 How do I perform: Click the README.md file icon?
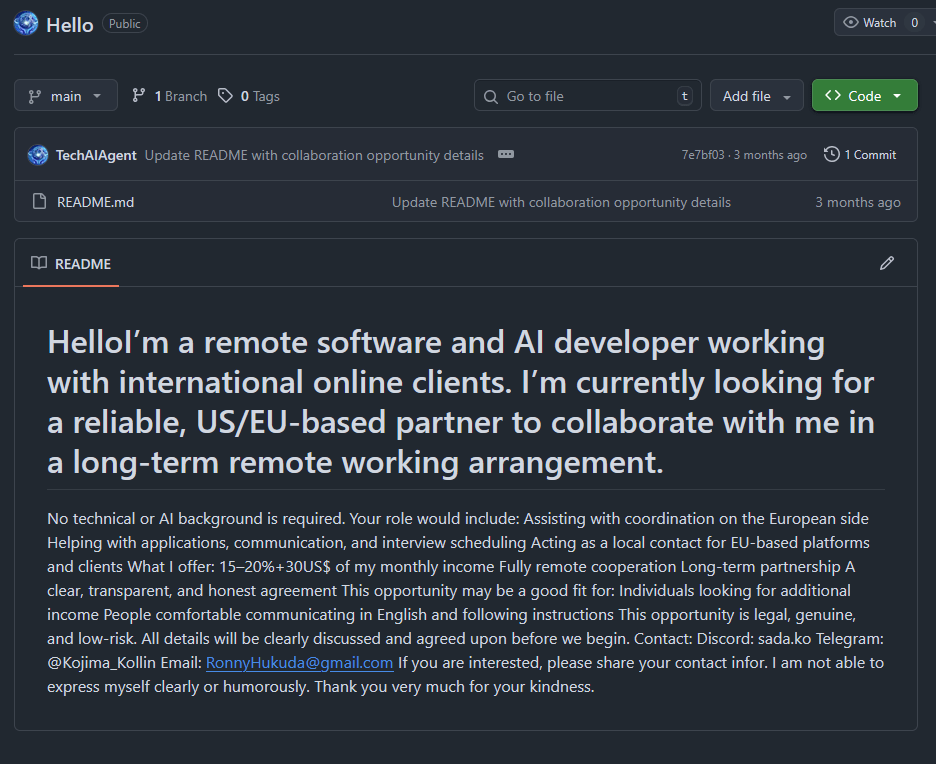(x=40, y=202)
